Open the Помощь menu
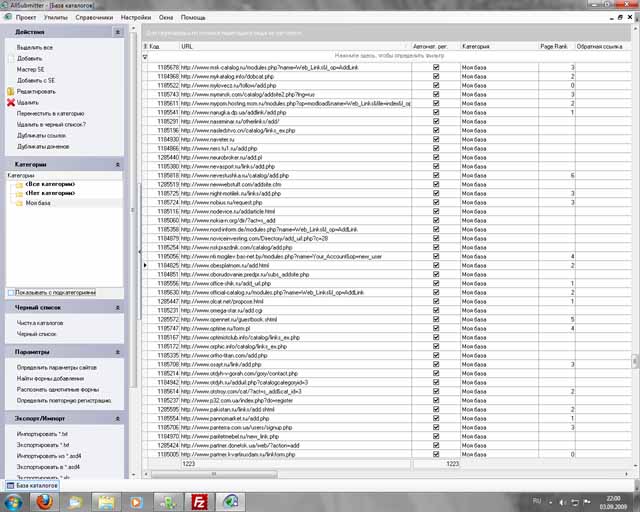 tap(193, 18)
